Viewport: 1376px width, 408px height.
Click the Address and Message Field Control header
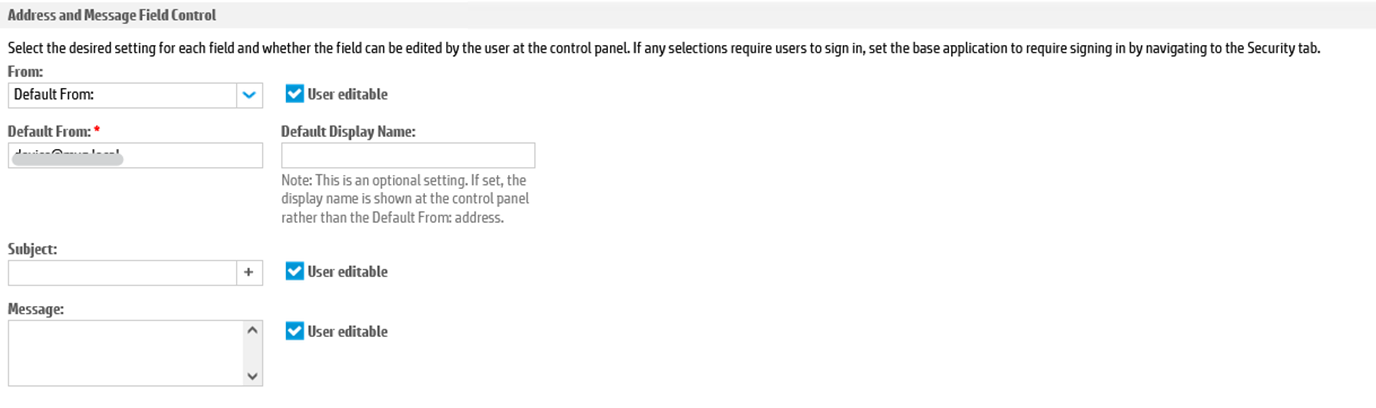pyautogui.click(x=112, y=15)
